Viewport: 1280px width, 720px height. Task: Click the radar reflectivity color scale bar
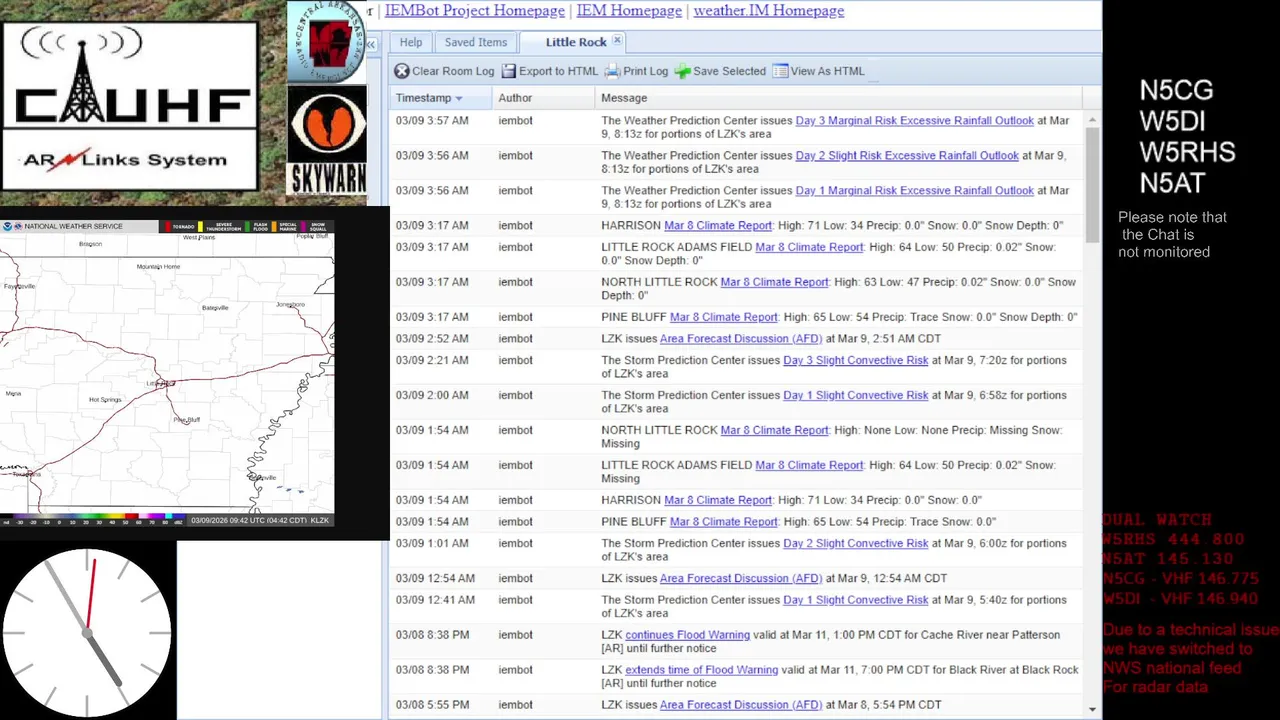(93, 519)
